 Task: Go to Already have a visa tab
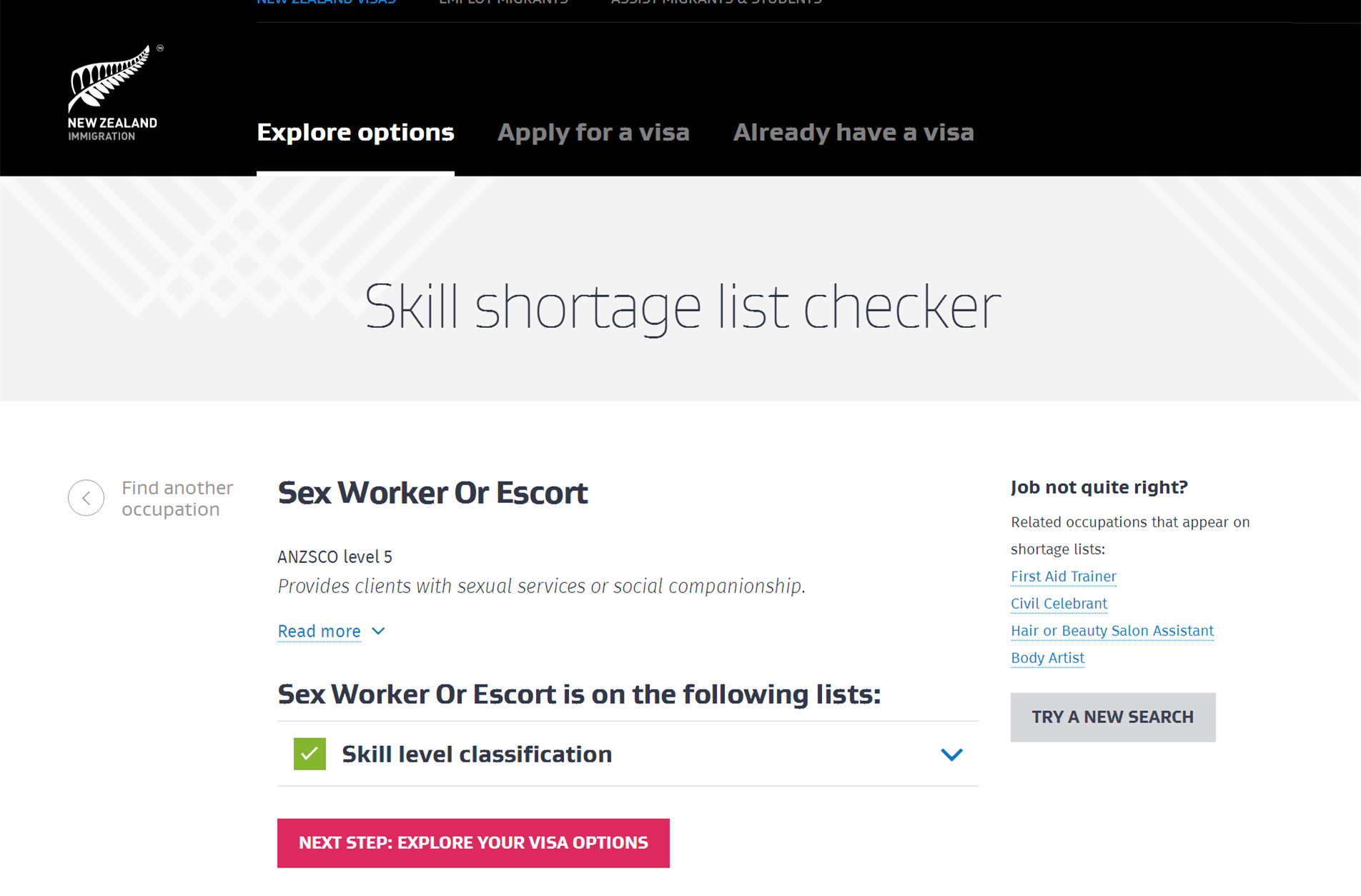click(x=853, y=132)
